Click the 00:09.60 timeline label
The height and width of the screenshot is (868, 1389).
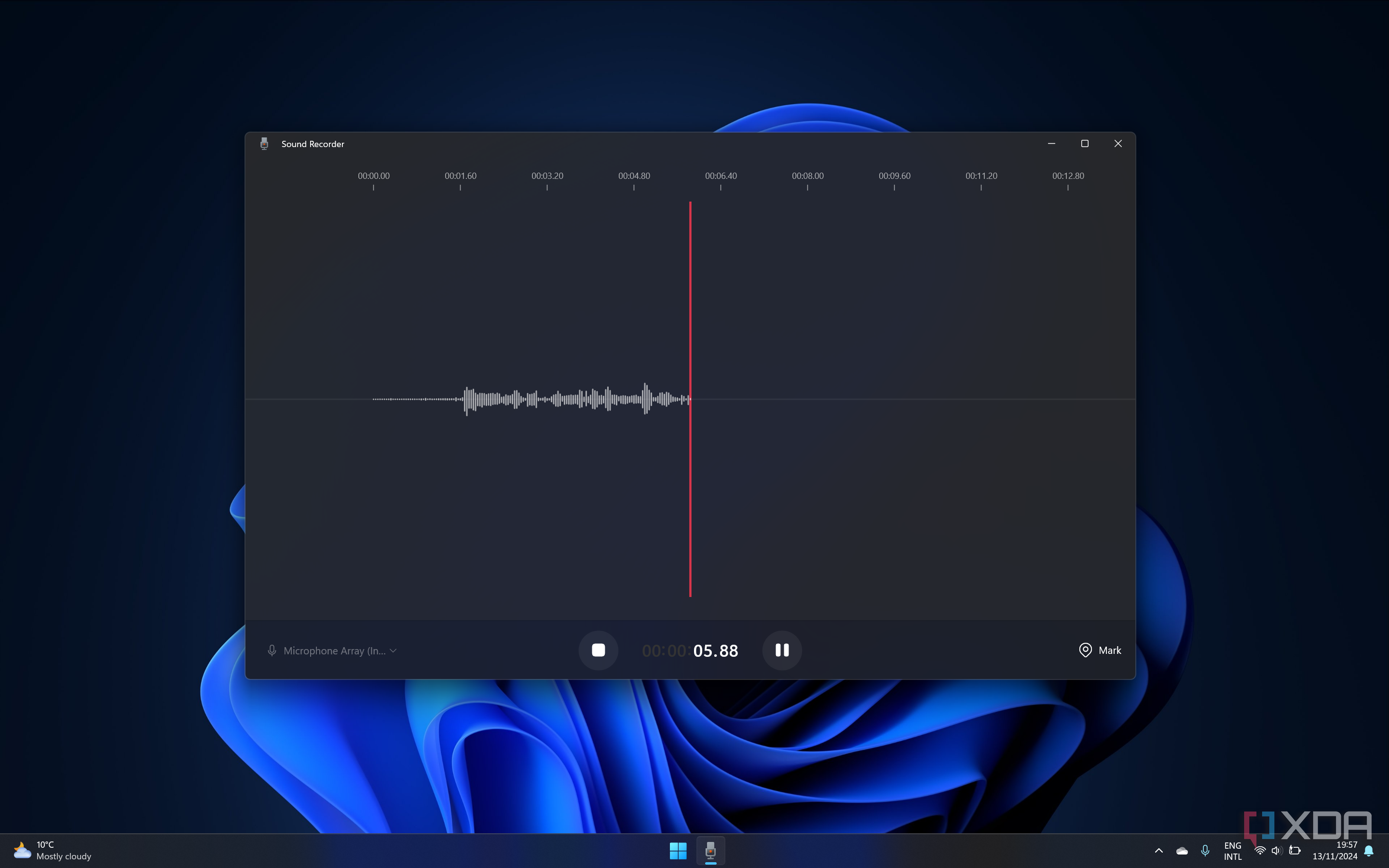pos(894,176)
